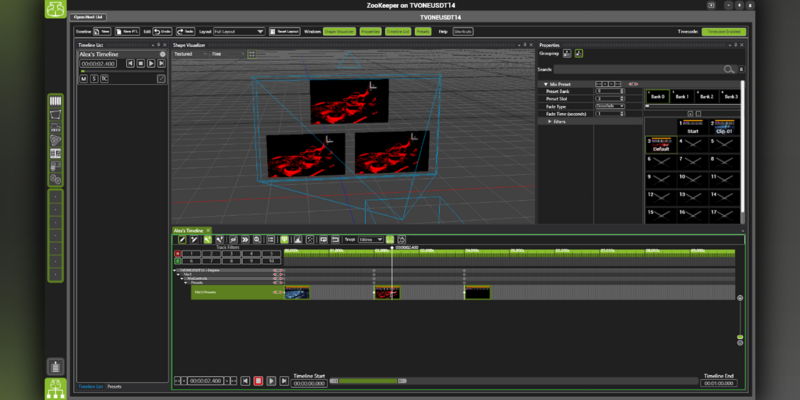Click the second green-outlined Grouping icon

579,53
